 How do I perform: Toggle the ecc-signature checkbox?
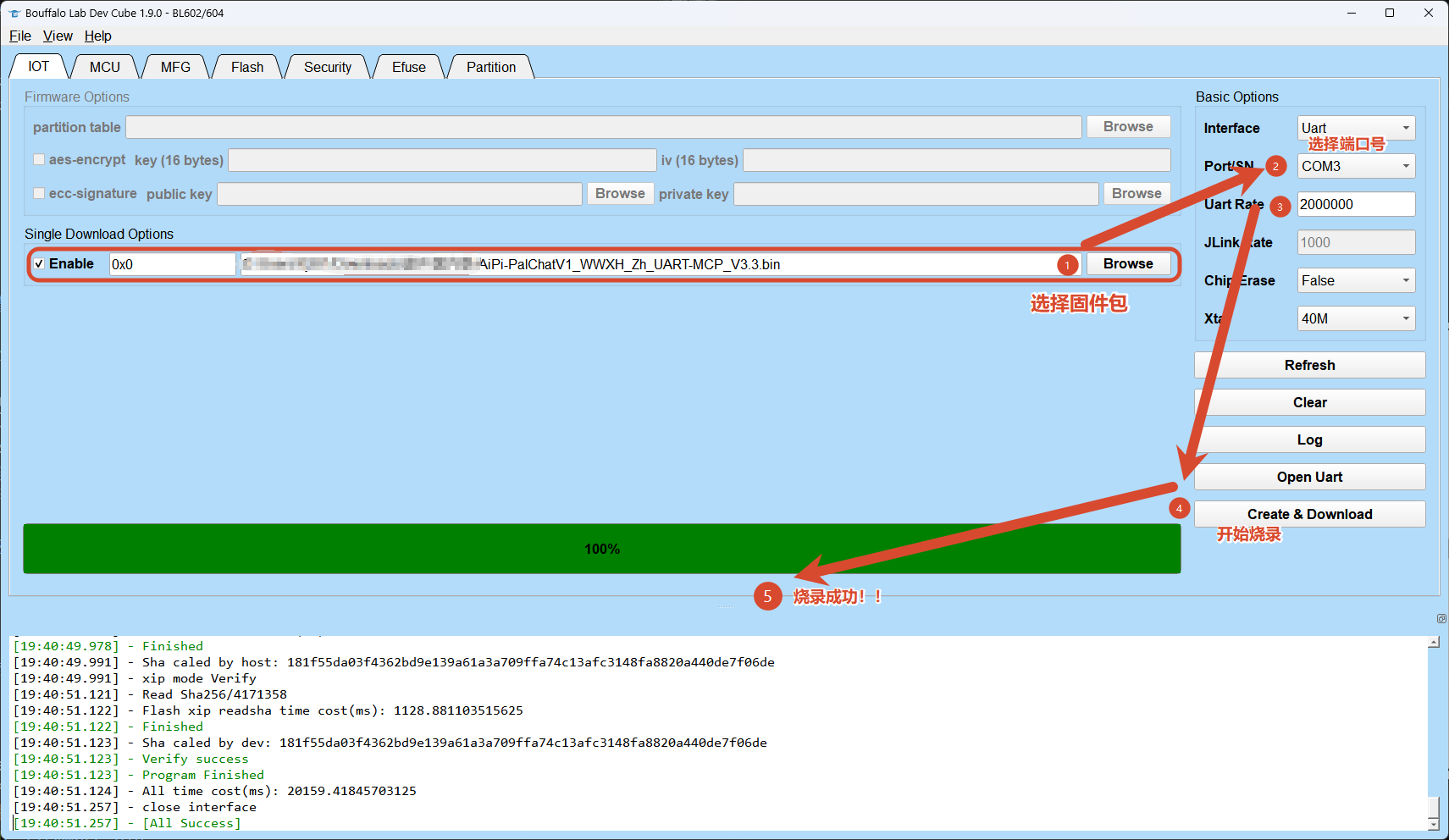click(39, 194)
